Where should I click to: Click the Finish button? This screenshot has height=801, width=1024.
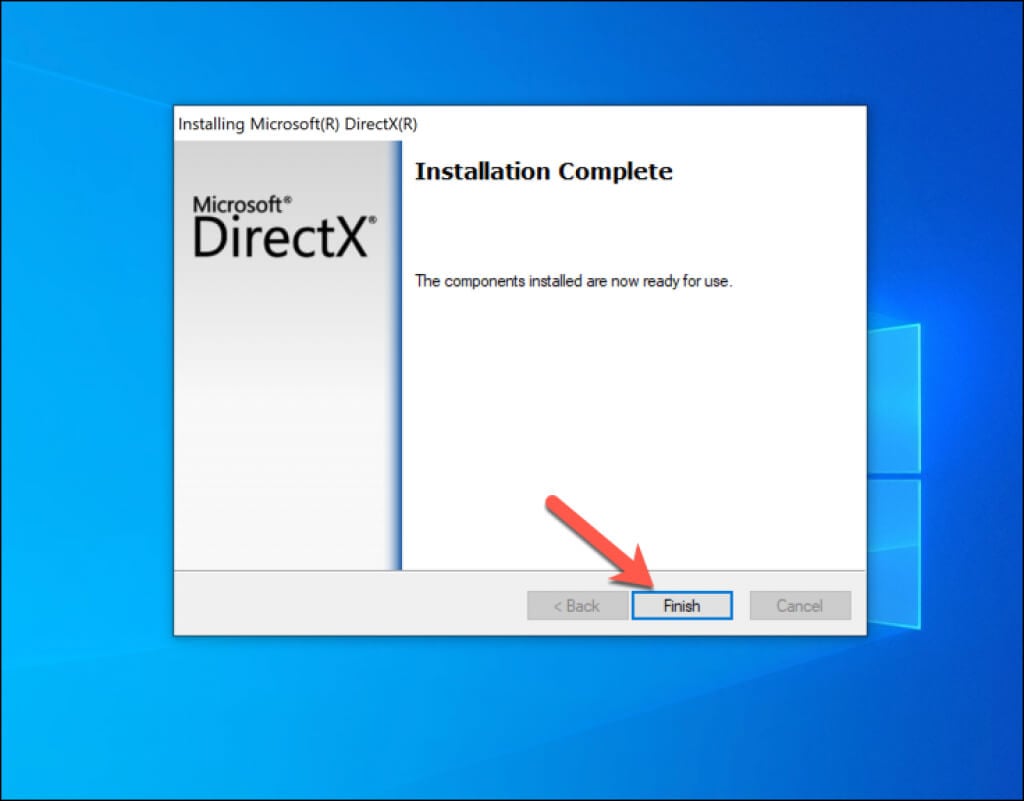tap(682, 606)
